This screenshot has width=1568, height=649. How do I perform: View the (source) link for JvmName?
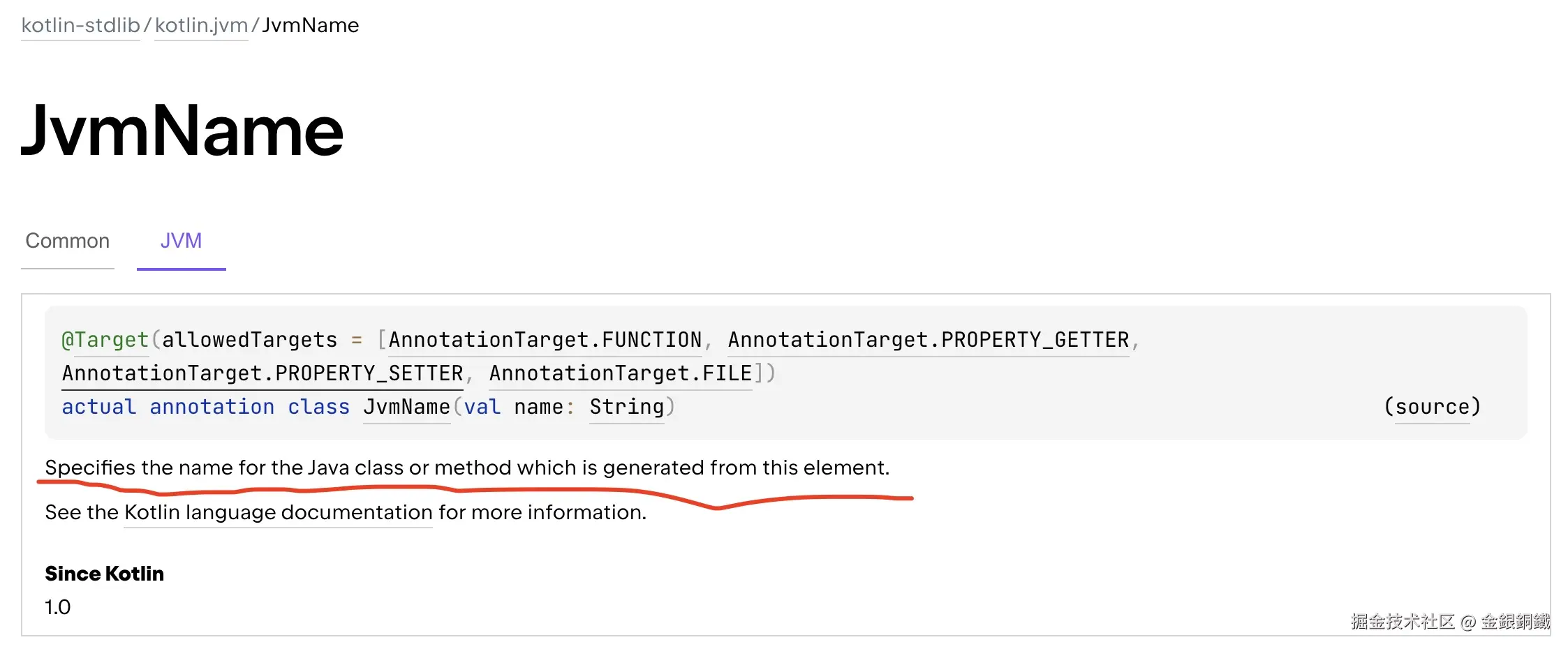click(1433, 407)
